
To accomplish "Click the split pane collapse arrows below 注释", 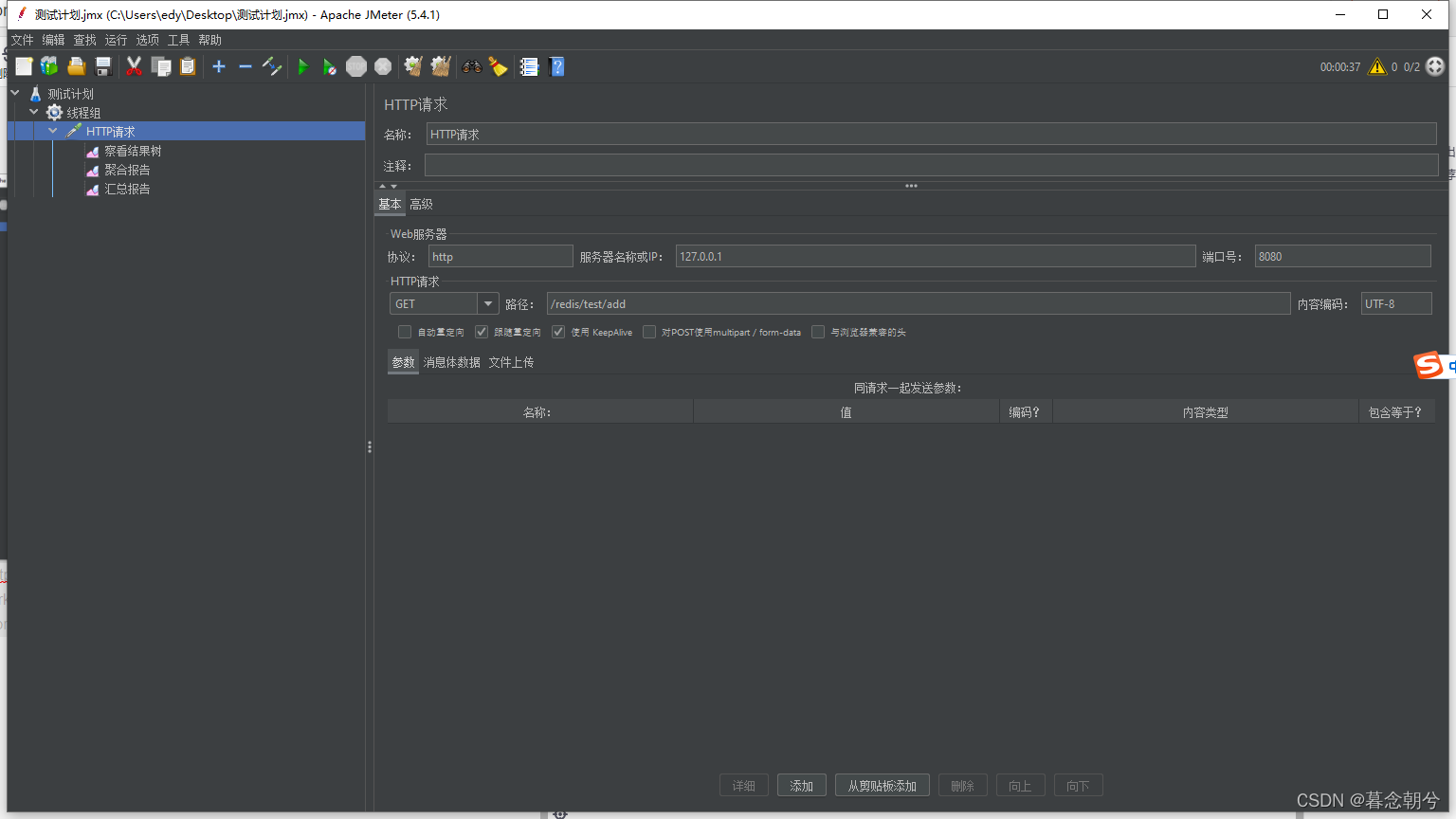I will pos(389,186).
